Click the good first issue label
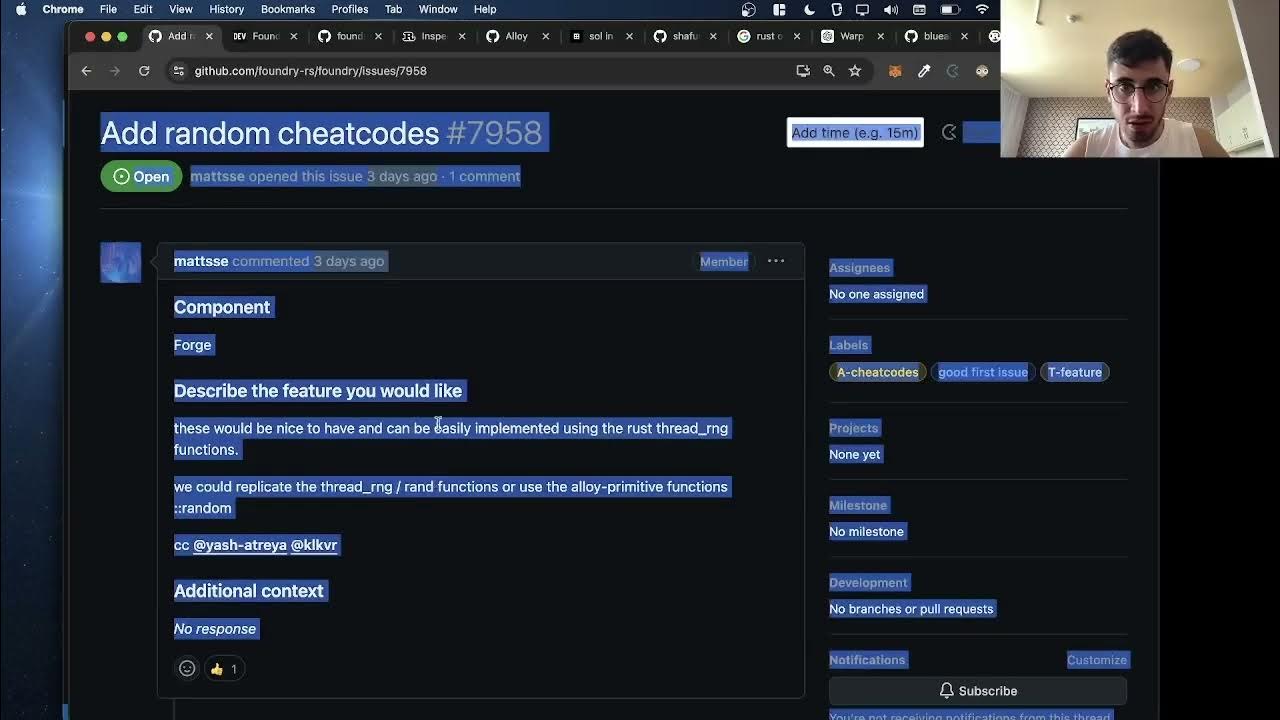This screenshot has width=1280, height=720. click(x=983, y=371)
